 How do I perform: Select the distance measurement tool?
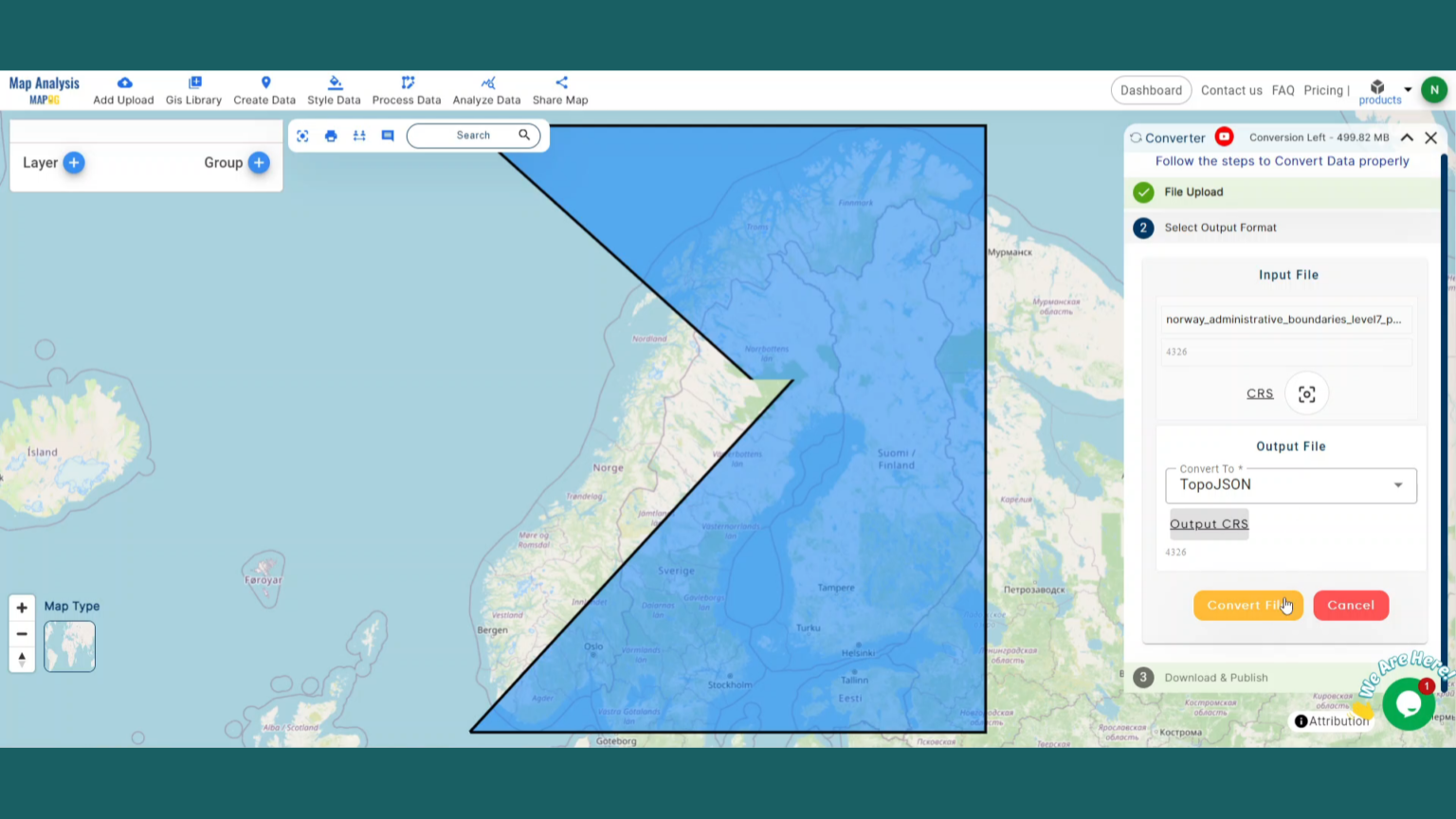click(358, 136)
